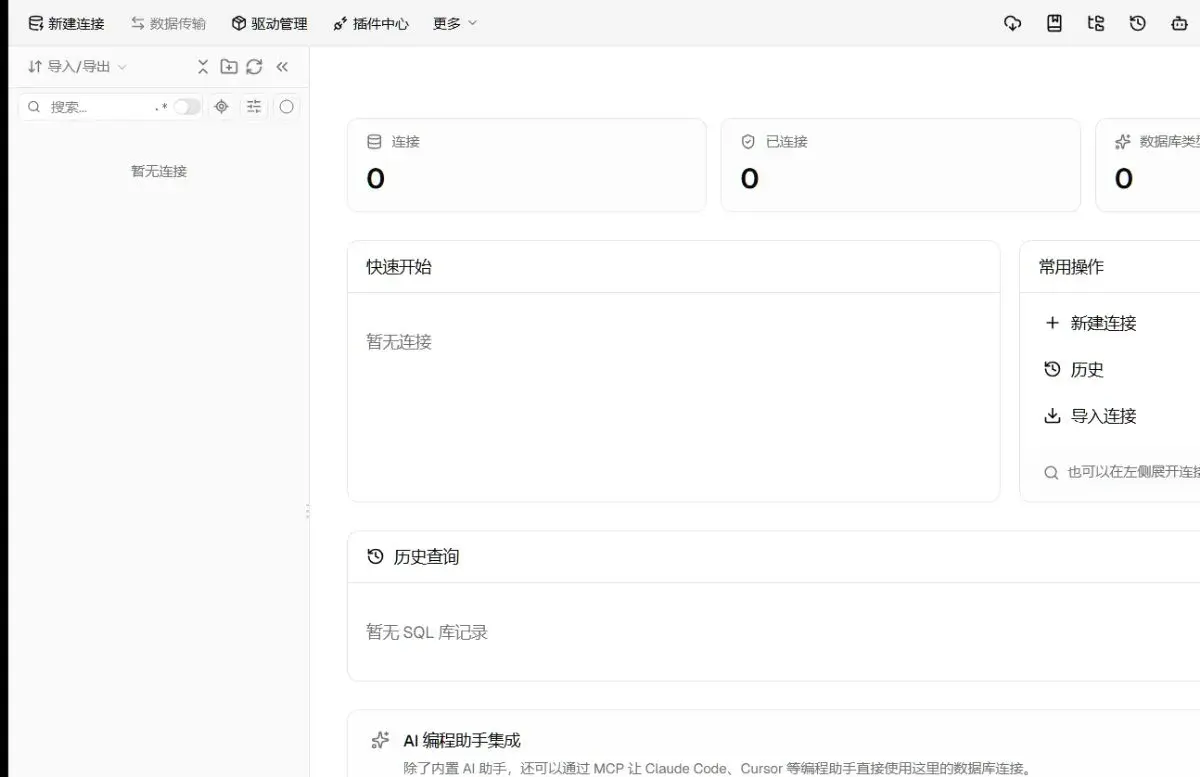The width and height of the screenshot is (1200, 777).
Task: Click the 常用操作 panel heading
Action: 1071,267
